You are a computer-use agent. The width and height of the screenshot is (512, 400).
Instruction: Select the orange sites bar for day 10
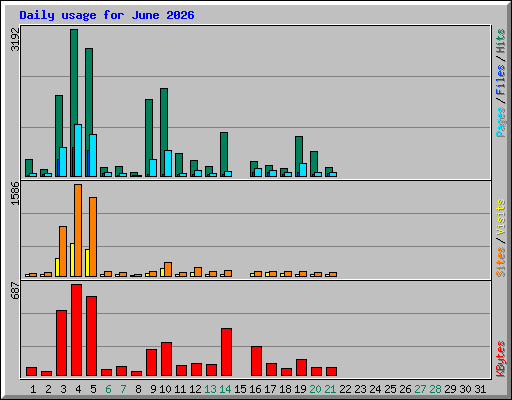click(x=168, y=269)
